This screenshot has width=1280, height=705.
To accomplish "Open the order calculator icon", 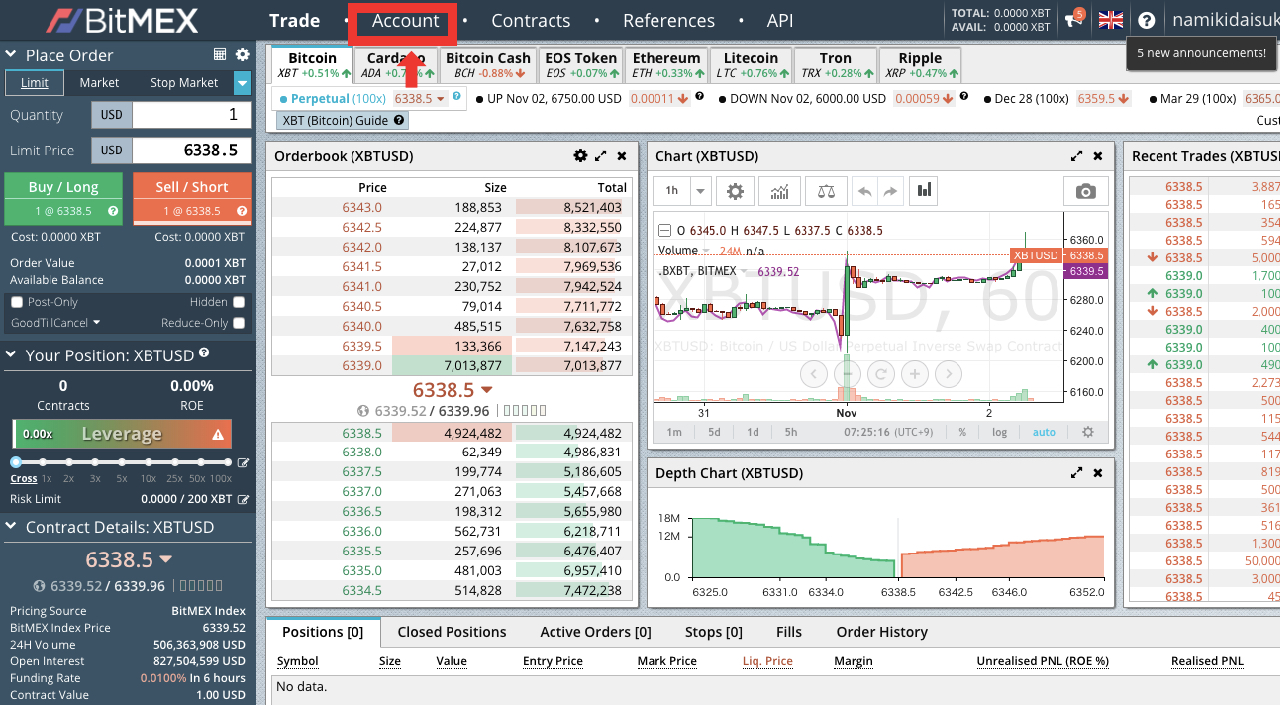I will pyautogui.click(x=220, y=55).
